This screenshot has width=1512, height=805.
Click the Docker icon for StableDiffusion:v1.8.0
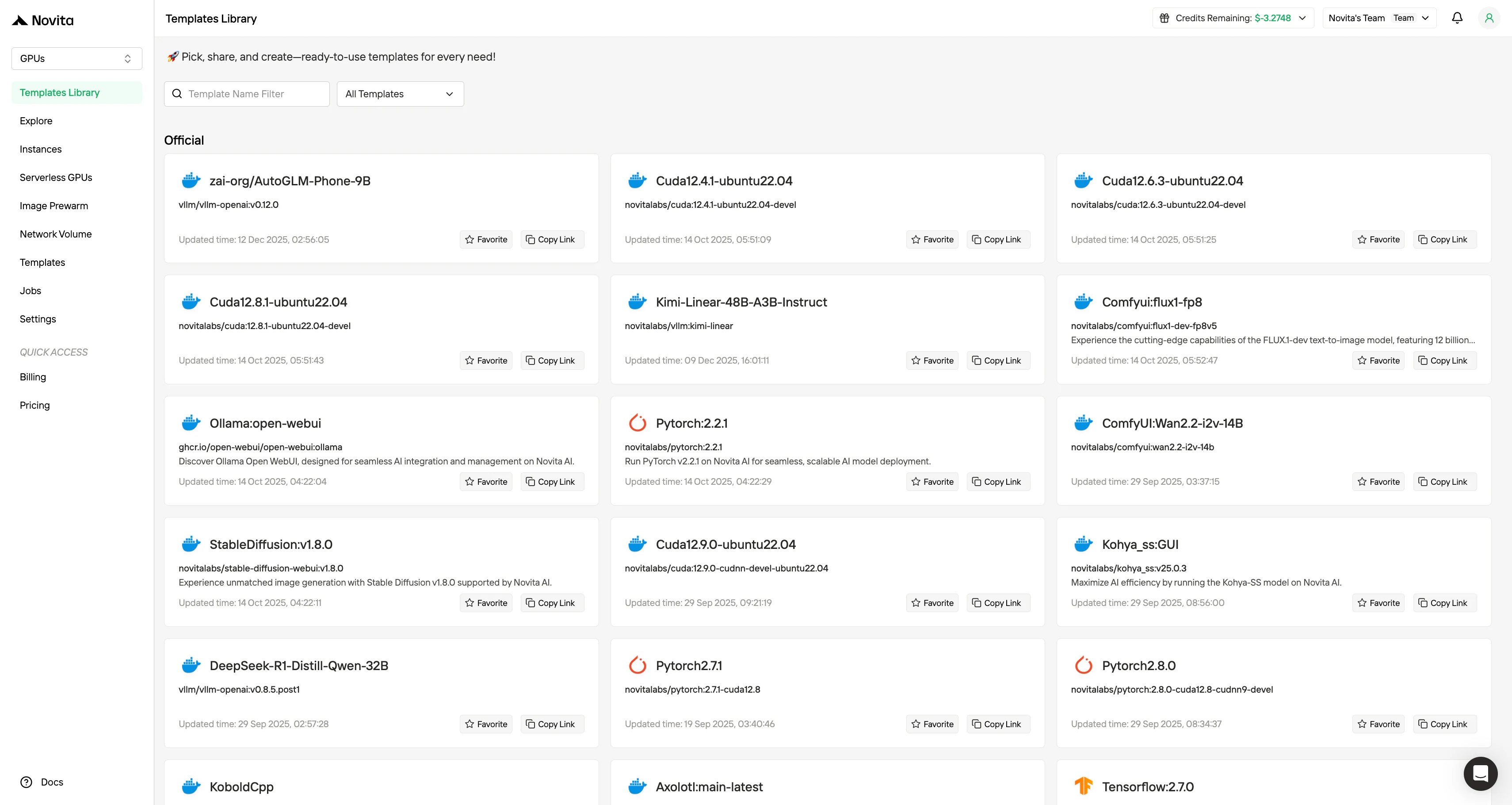pos(191,544)
